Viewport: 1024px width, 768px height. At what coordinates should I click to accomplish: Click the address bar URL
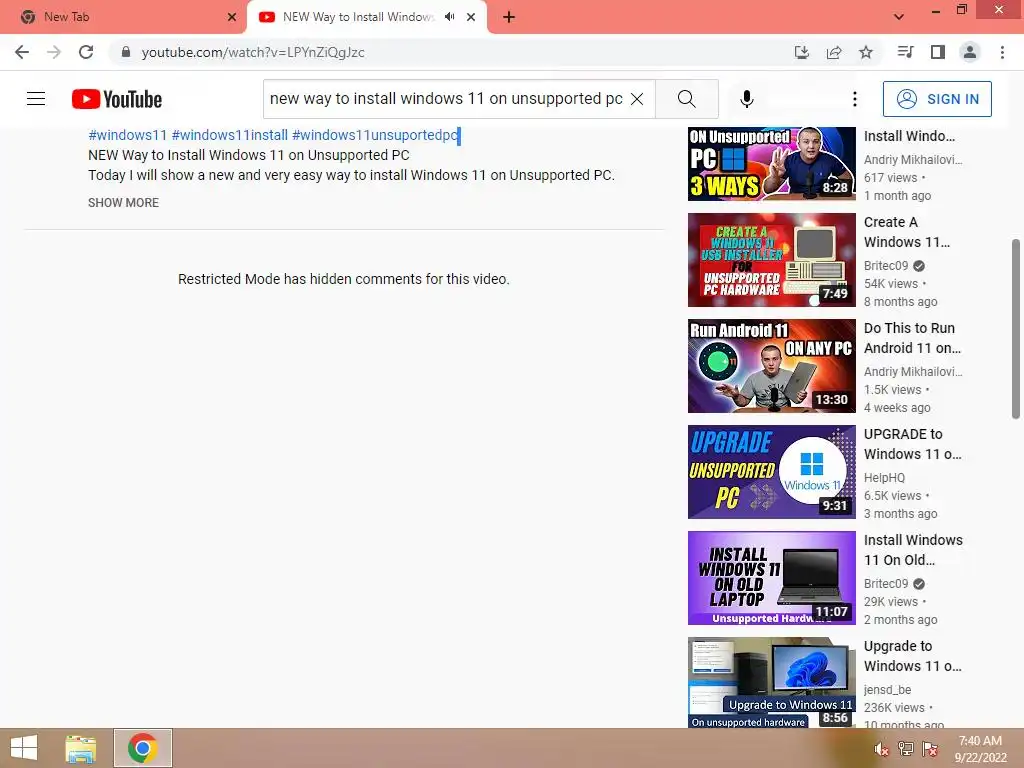(x=253, y=52)
